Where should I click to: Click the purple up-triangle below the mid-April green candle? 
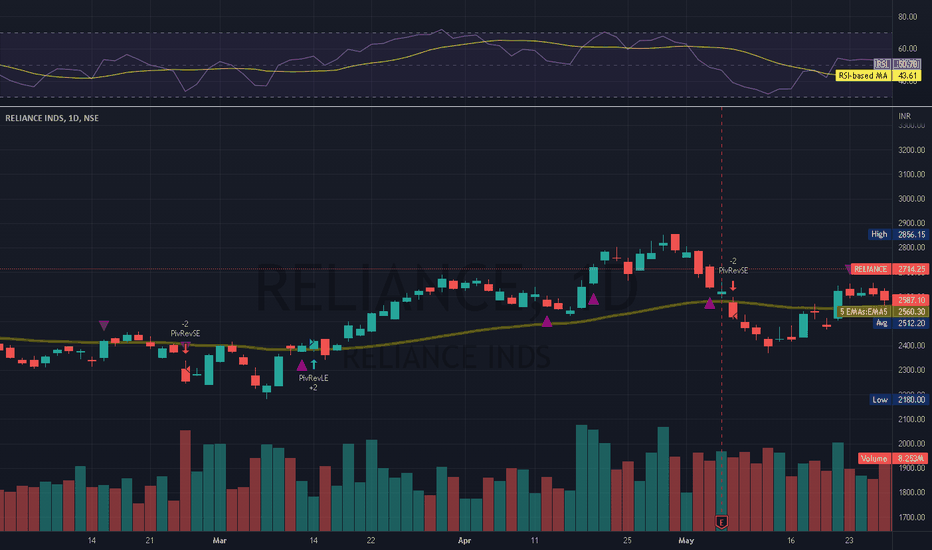(x=593, y=299)
